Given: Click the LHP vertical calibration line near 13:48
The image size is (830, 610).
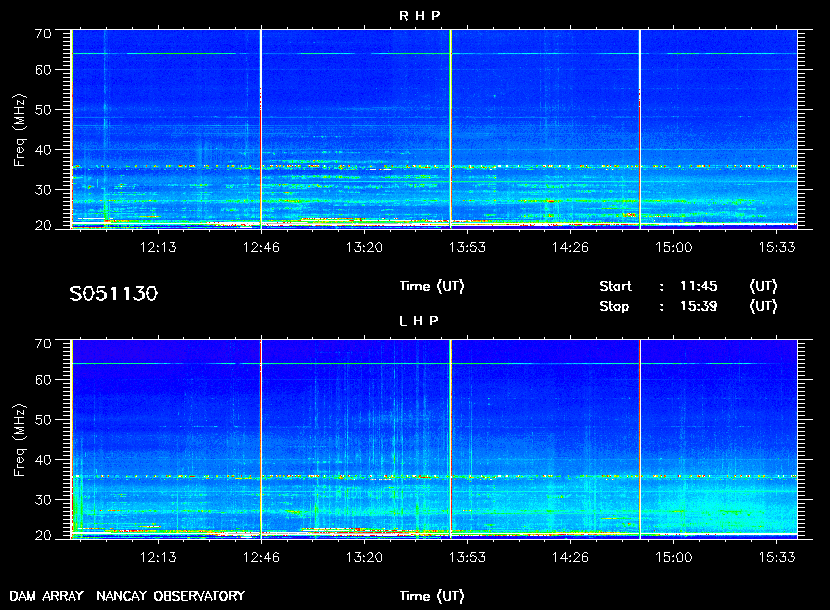Looking at the screenshot, I should click(x=450, y=439).
